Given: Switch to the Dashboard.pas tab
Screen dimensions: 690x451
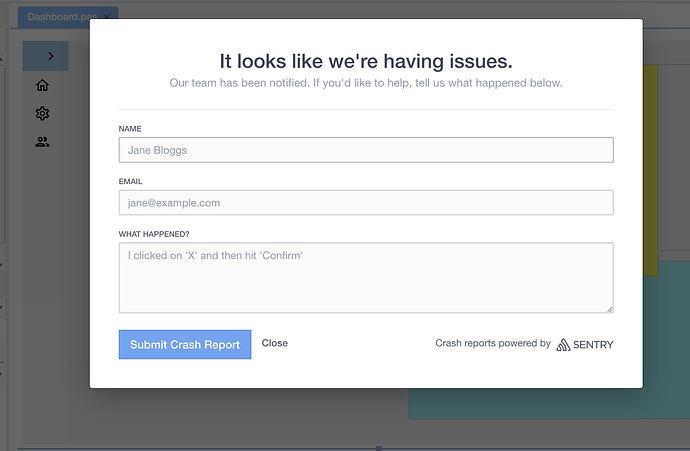Looking at the screenshot, I should click(62, 17).
